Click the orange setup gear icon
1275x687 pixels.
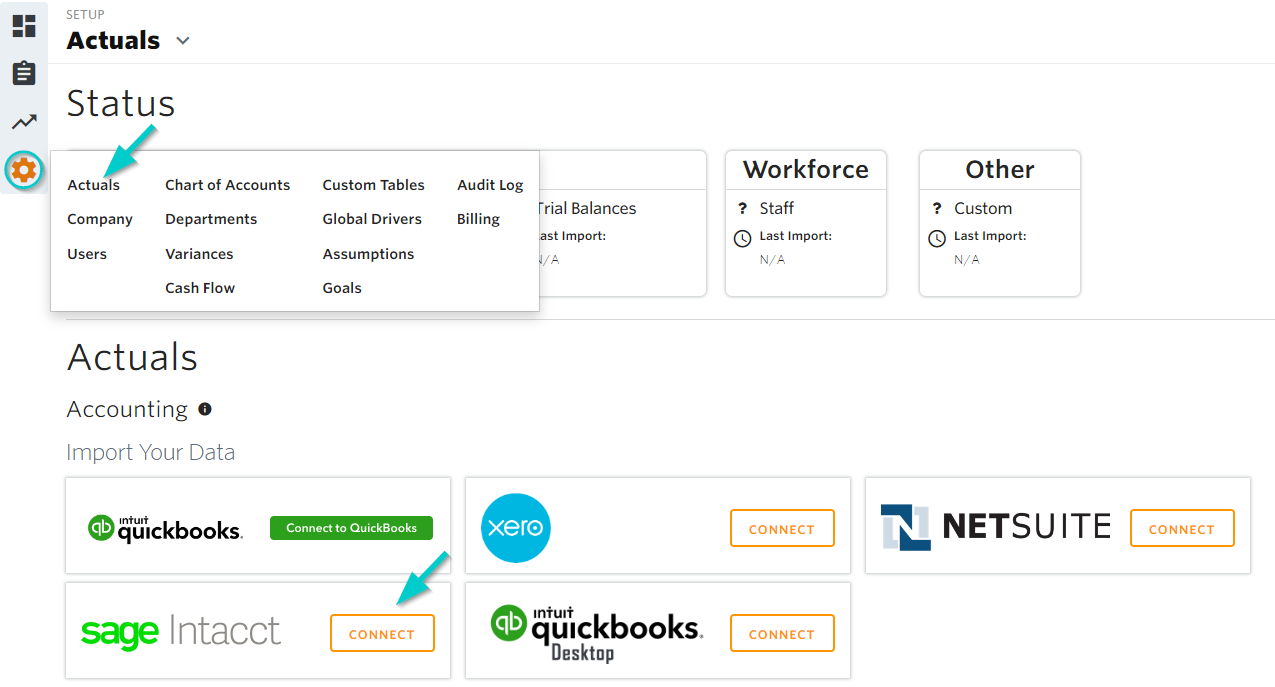tap(24, 170)
